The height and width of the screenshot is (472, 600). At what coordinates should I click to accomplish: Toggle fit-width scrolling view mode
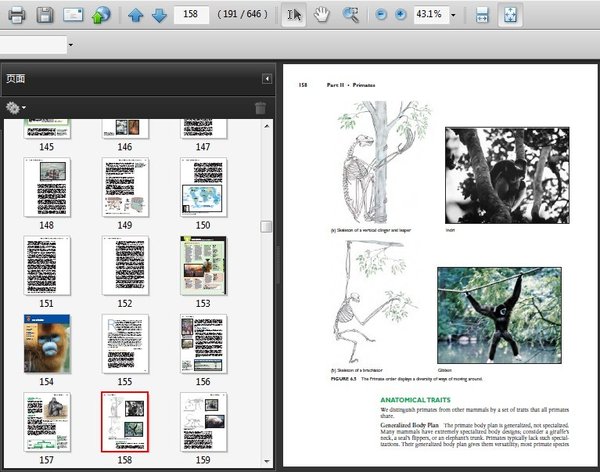[x=482, y=15]
